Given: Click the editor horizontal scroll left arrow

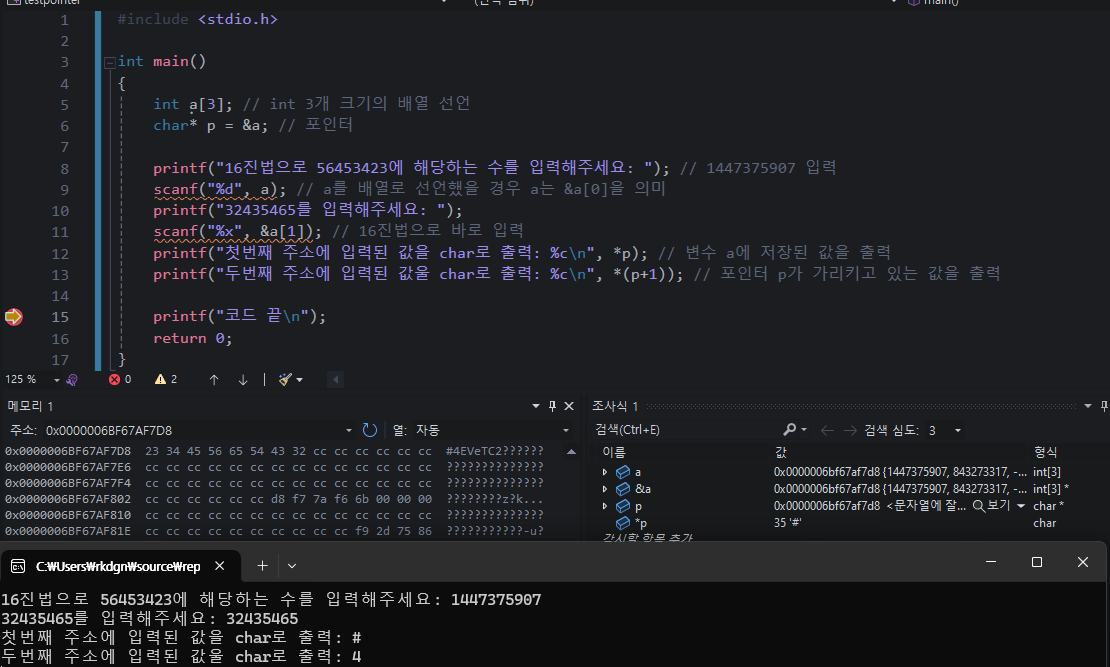Looking at the screenshot, I should (336, 380).
